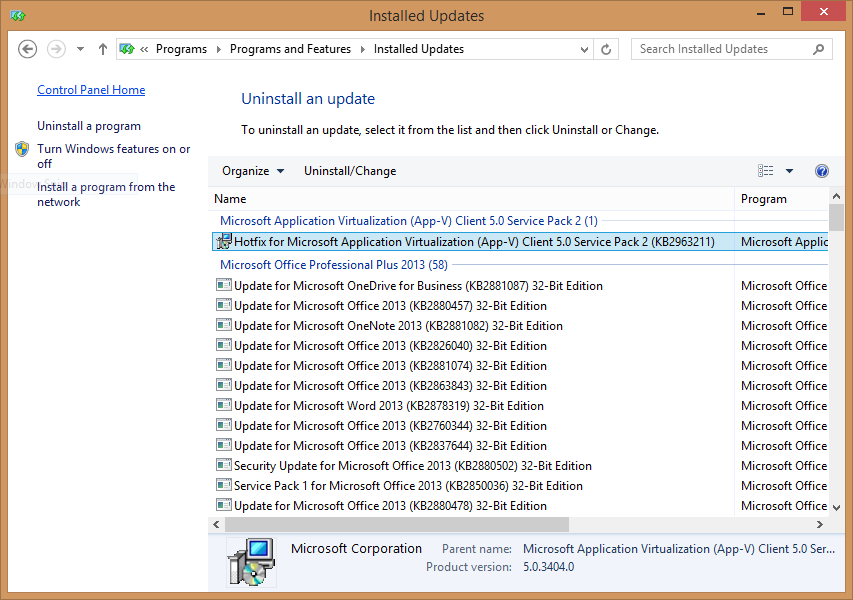The image size is (853, 600).
Task: Collapse the App-V Client 5.0 Service Pack 2 group
Action: (x=409, y=221)
